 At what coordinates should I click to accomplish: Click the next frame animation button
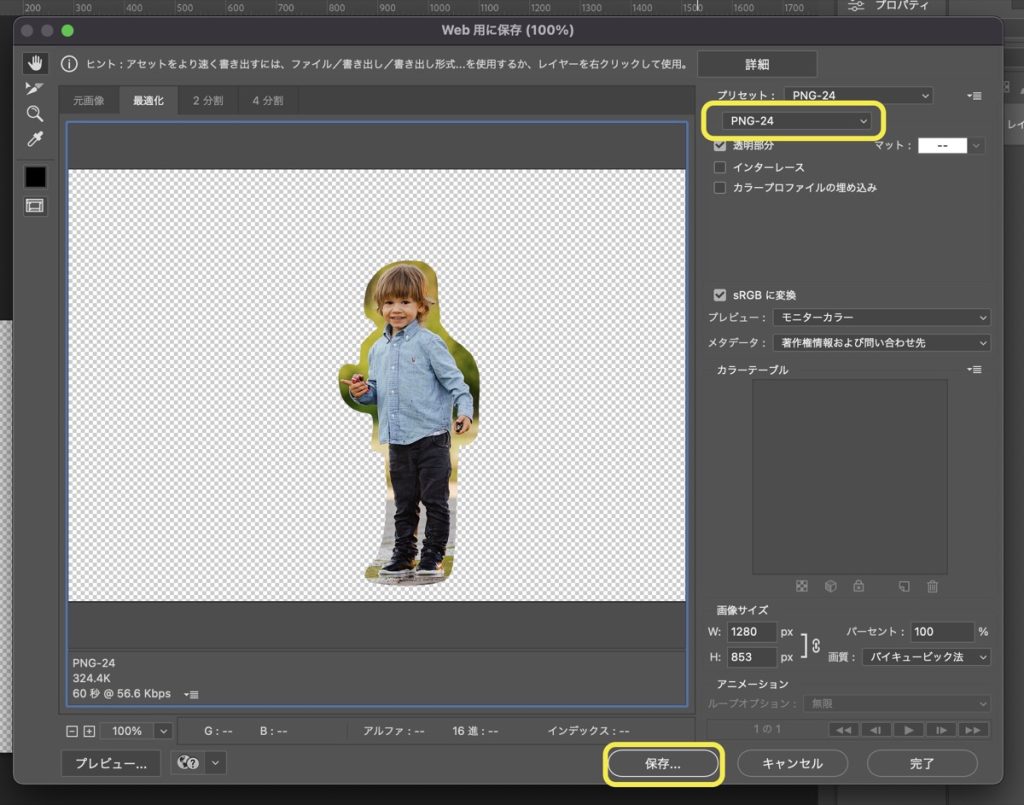940,730
